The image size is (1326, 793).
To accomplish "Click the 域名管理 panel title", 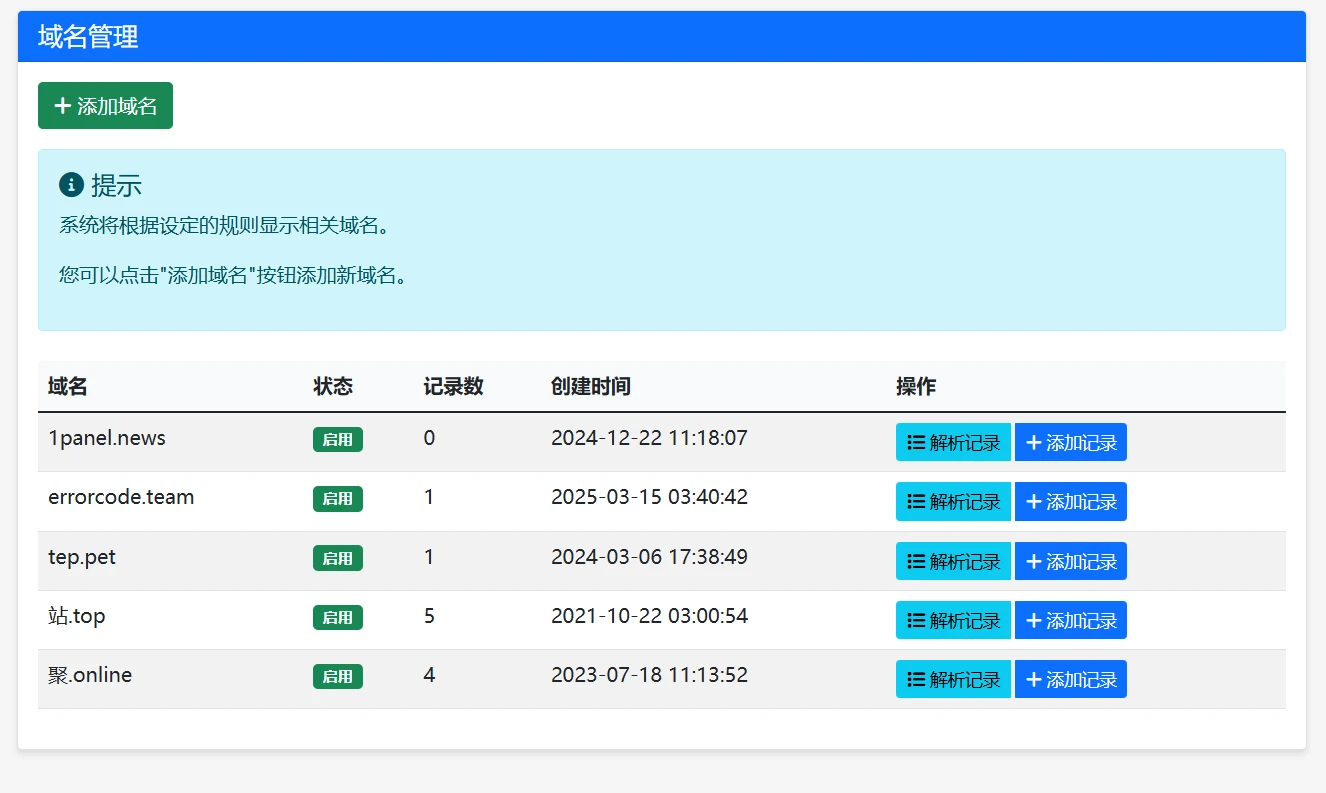I will [x=88, y=37].
